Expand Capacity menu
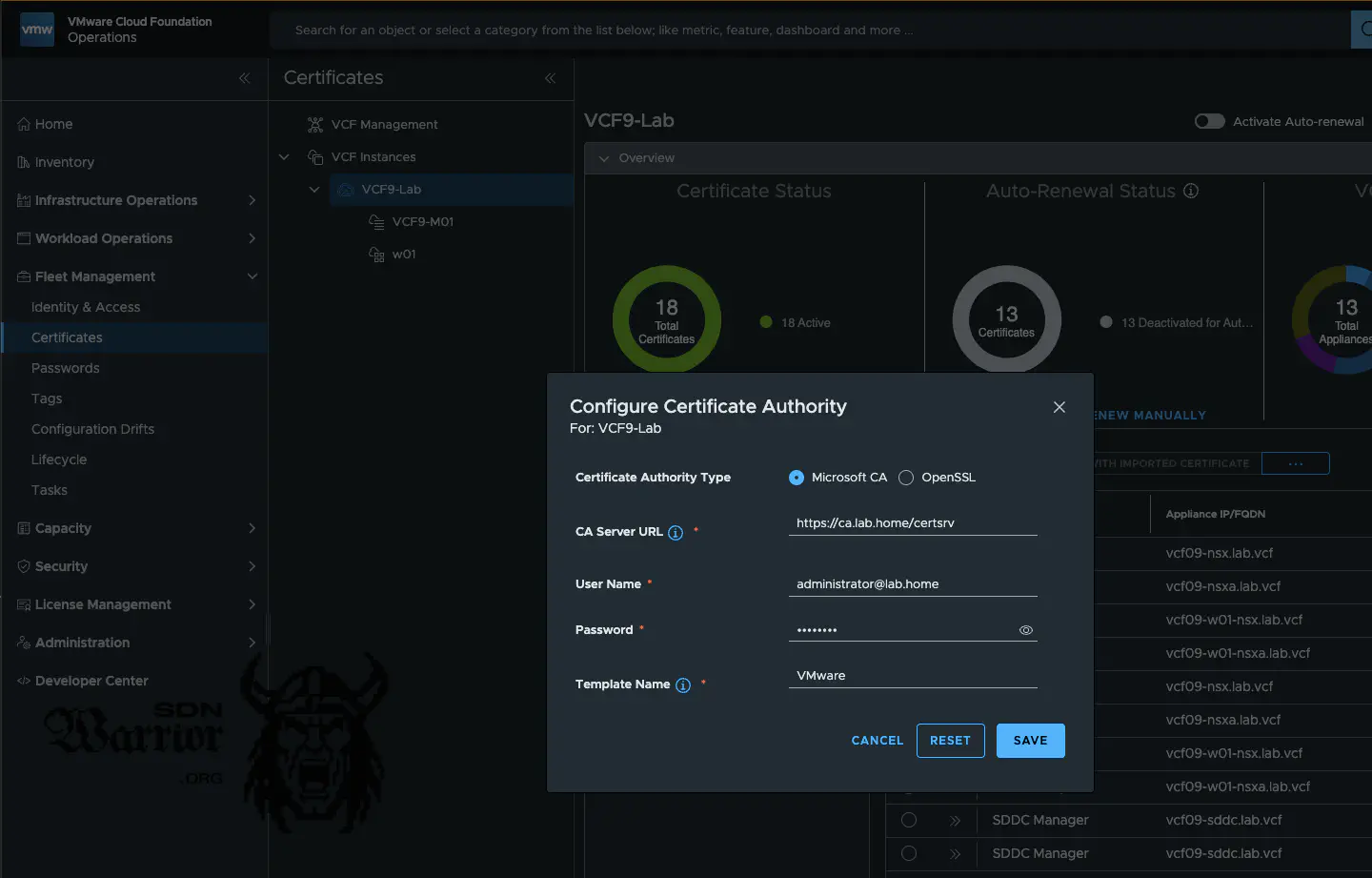The image size is (1372, 878). [x=252, y=528]
